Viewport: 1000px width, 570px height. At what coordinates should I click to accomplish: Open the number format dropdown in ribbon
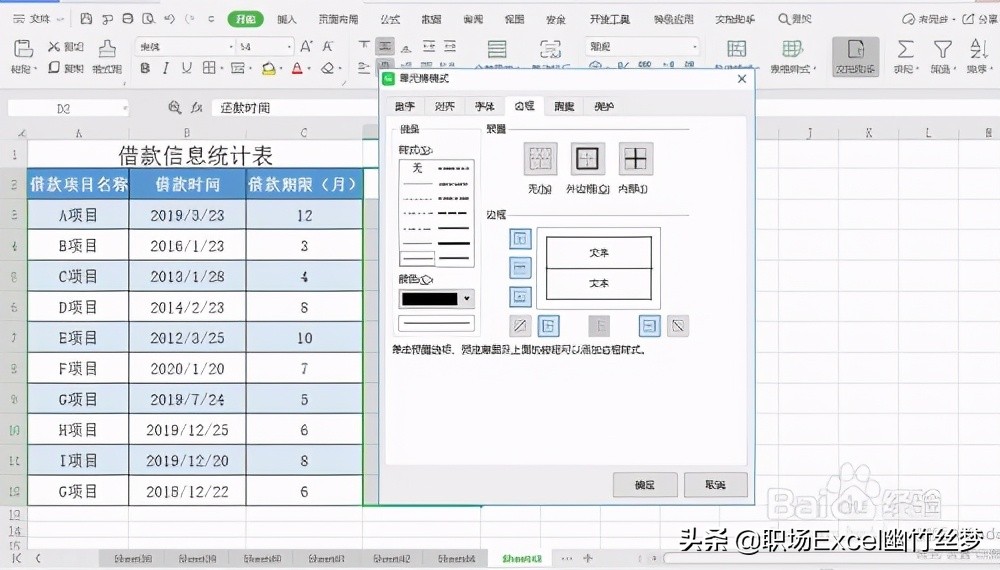point(695,47)
